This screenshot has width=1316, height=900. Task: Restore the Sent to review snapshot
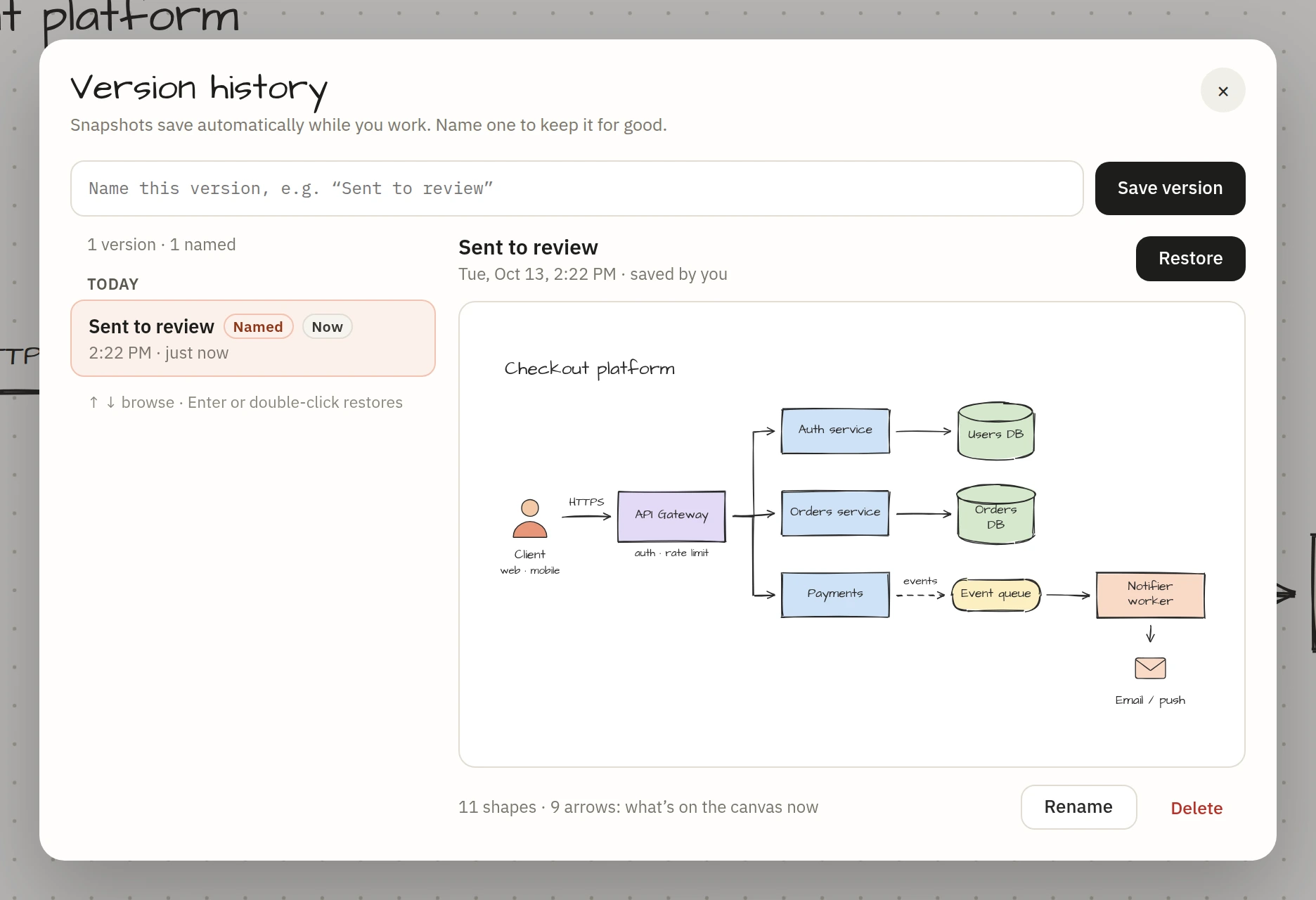tap(1190, 259)
